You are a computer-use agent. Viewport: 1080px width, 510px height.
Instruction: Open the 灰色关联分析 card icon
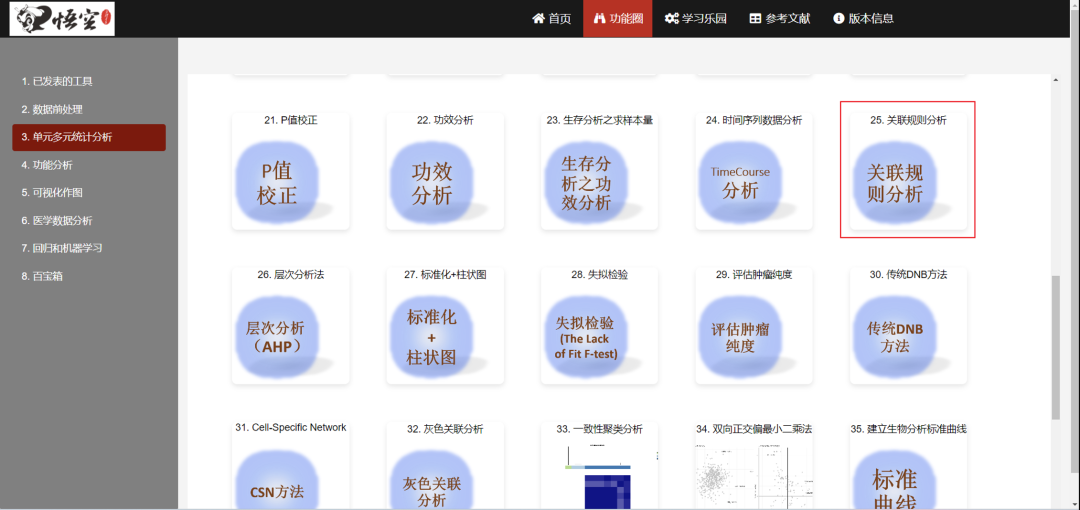(x=433, y=481)
